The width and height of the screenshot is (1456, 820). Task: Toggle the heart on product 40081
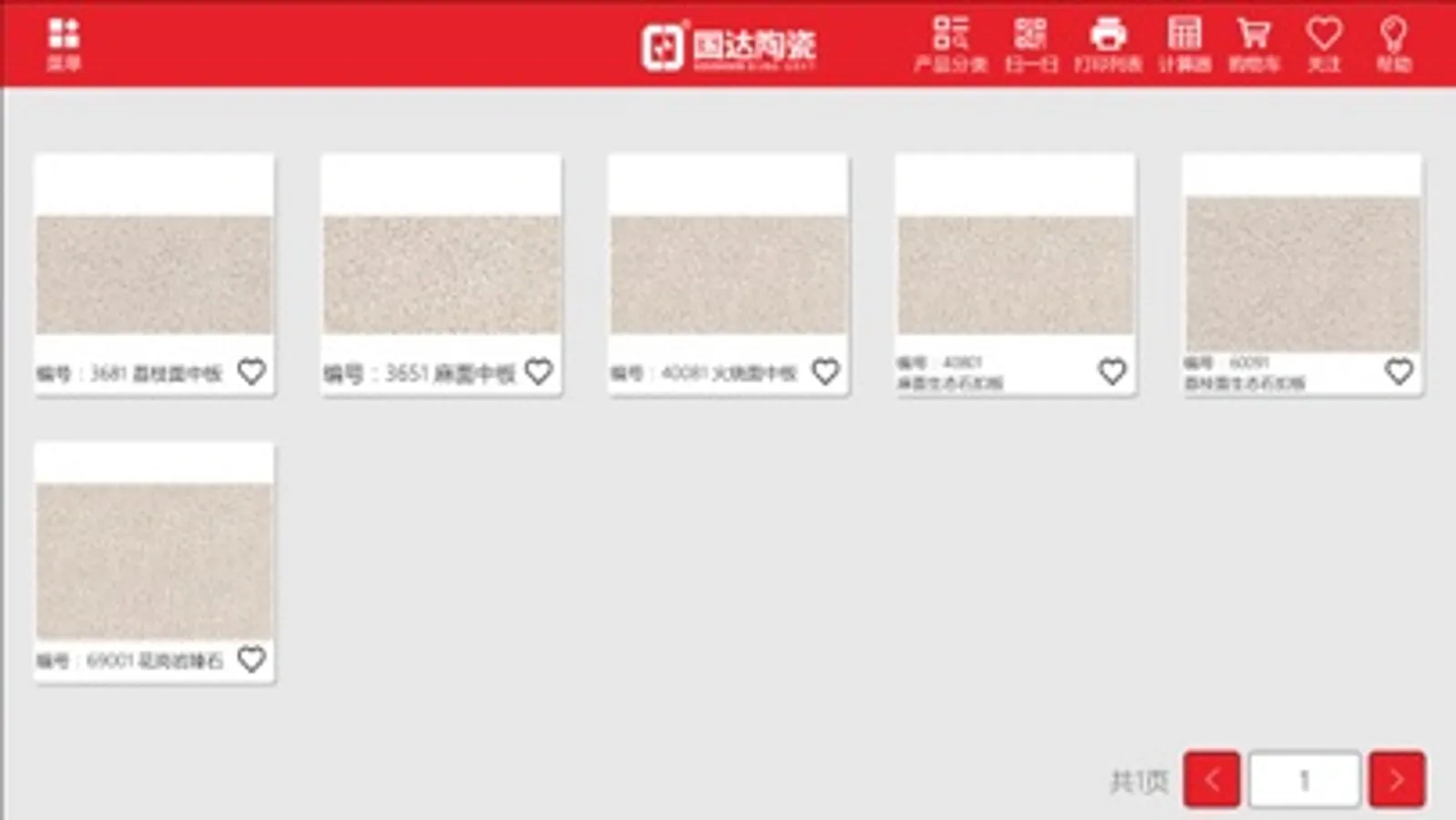pos(825,372)
